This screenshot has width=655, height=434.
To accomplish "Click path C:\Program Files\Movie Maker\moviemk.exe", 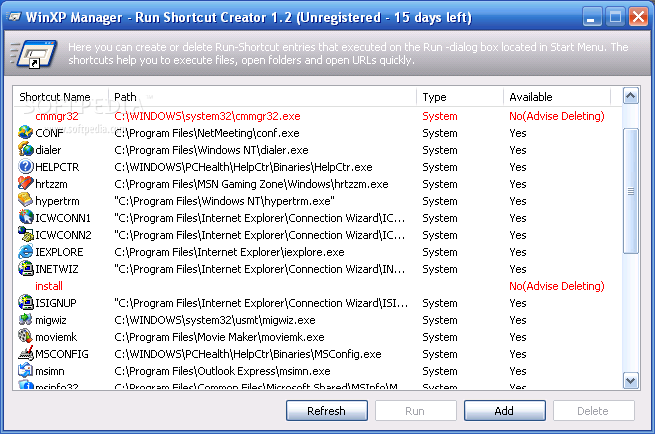I will tap(219, 337).
